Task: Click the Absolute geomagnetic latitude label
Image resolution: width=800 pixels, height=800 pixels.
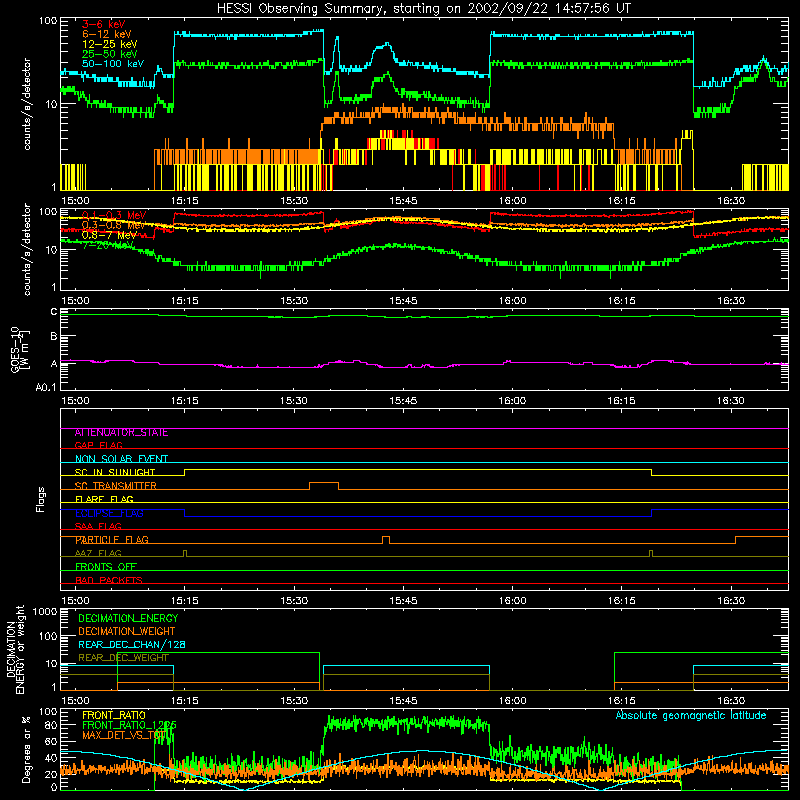Action: pos(691,715)
